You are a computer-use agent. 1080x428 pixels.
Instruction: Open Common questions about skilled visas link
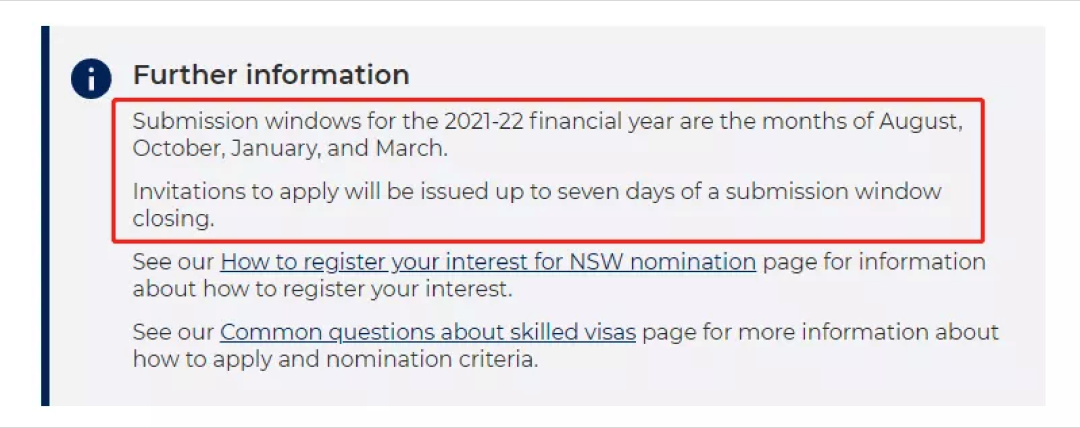point(428,332)
